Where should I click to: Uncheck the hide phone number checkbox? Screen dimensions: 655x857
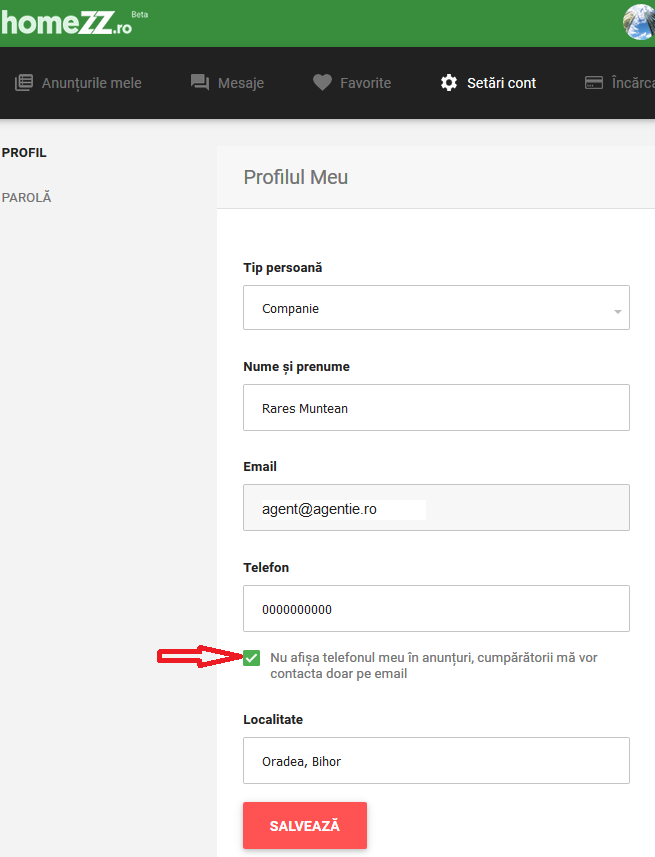pyautogui.click(x=252, y=658)
